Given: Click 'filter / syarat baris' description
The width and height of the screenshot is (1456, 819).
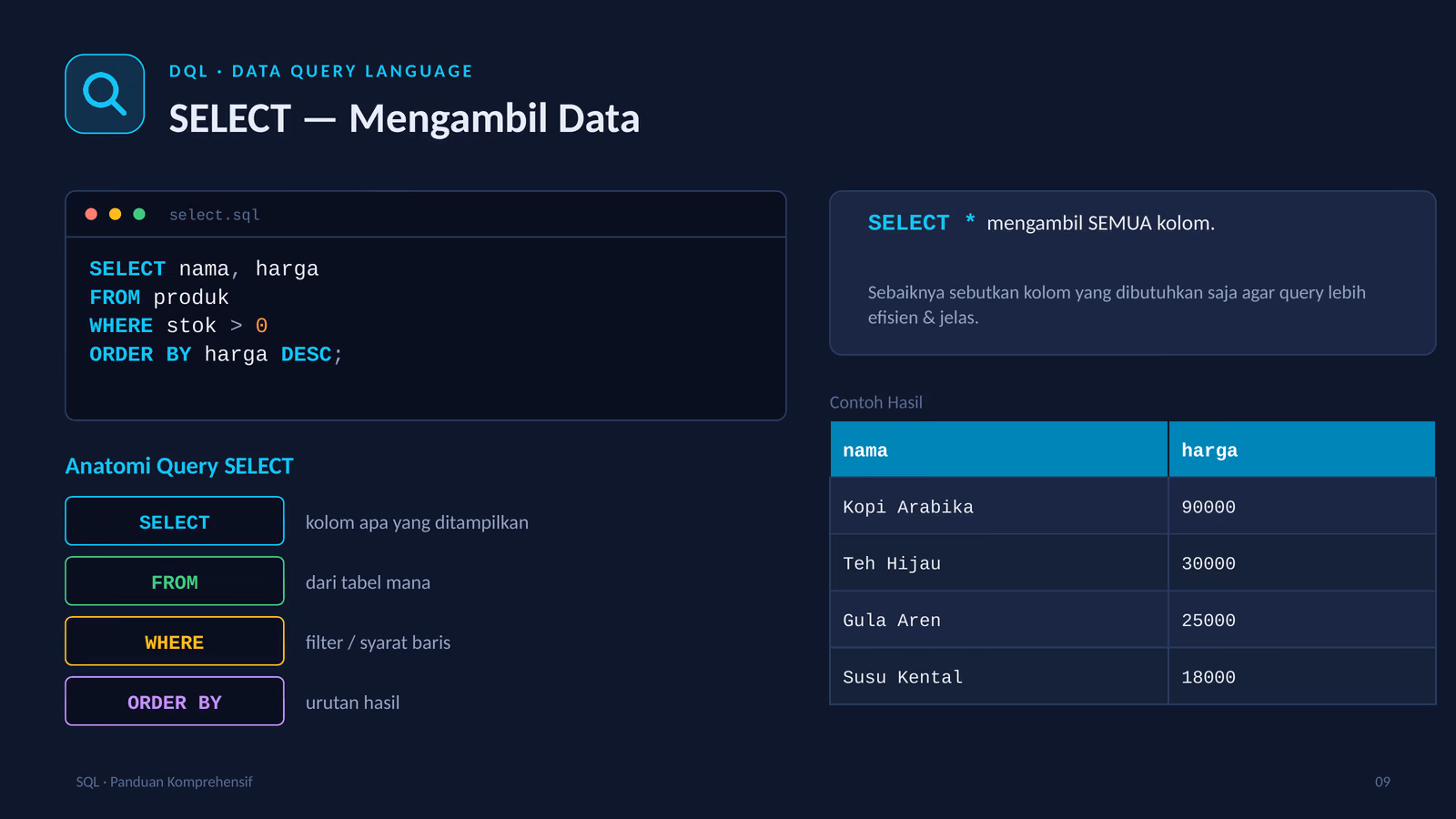Looking at the screenshot, I should coord(378,642).
